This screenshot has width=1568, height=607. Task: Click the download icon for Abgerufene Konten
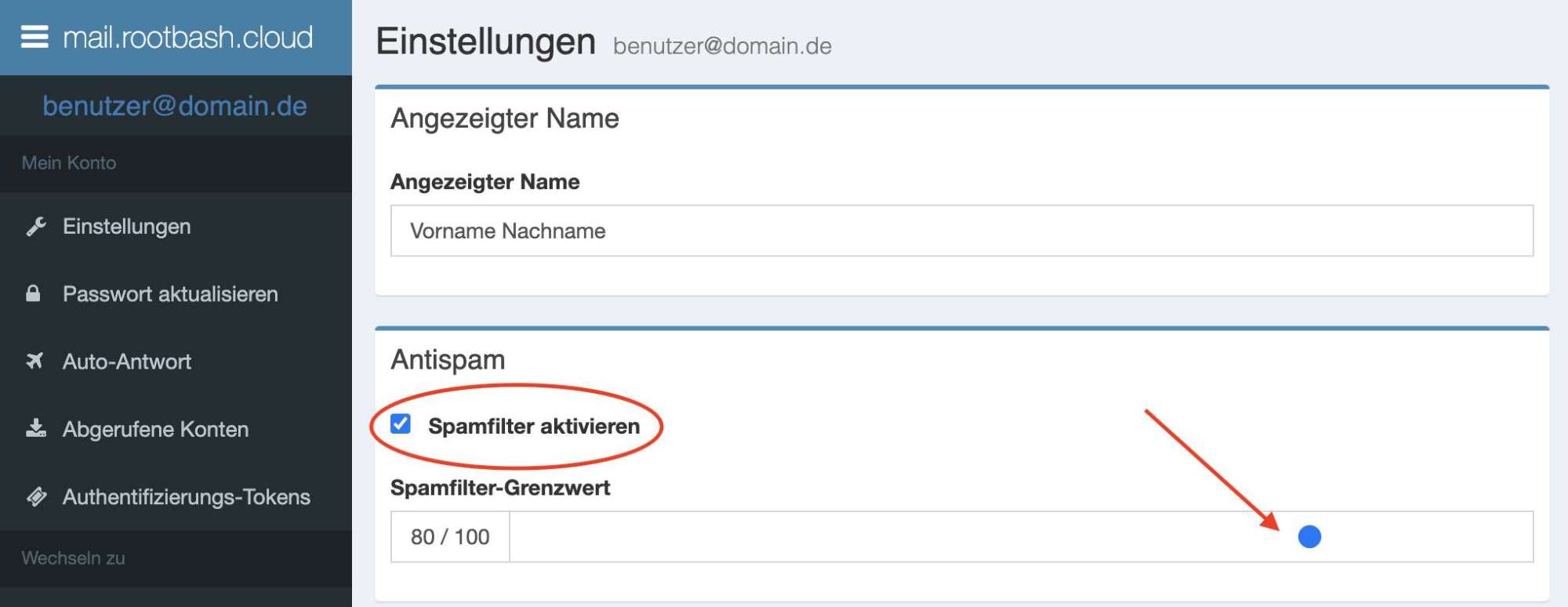tap(36, 428)
